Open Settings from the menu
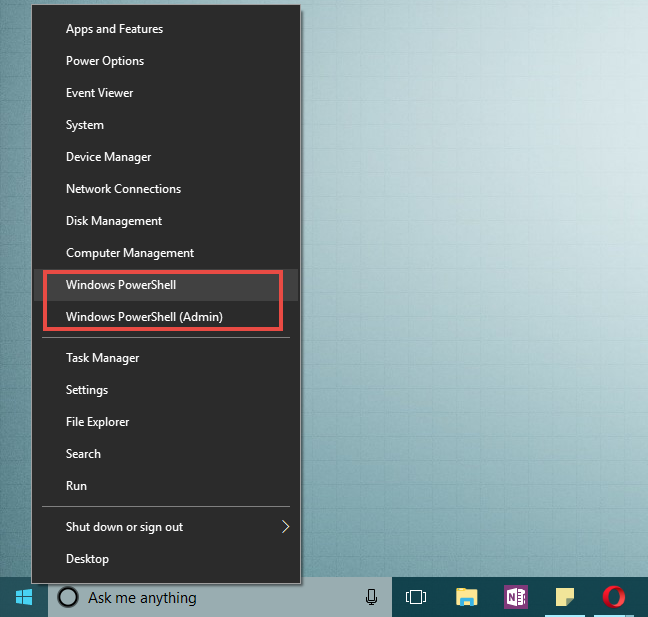 pos(166,390)
